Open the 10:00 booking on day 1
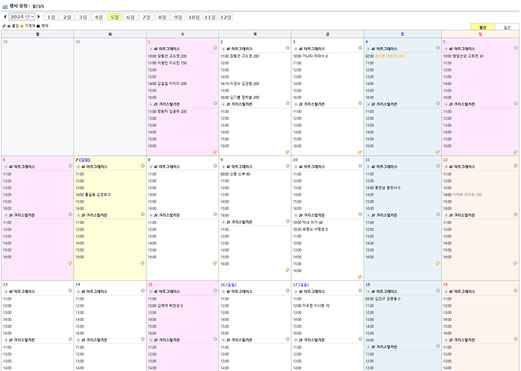The width and height of the screenshot is (521, 371). [x=167, y=56]
